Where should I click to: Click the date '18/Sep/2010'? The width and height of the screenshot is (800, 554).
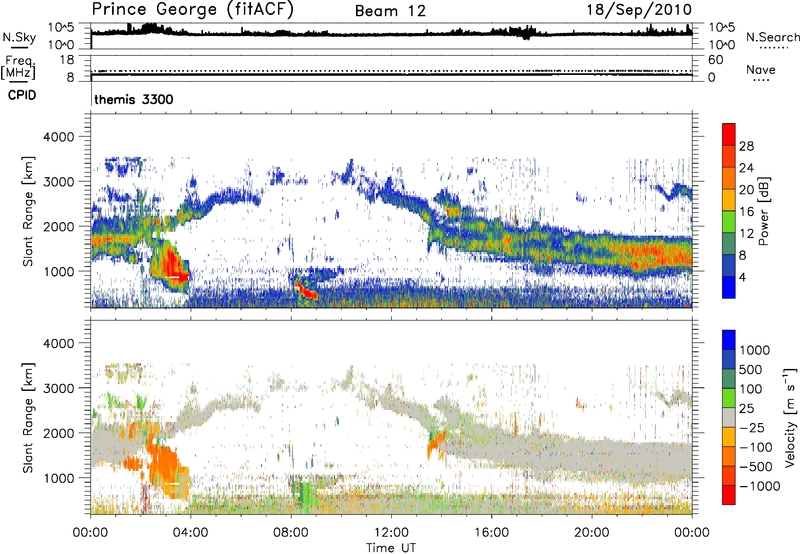(639, 10)
